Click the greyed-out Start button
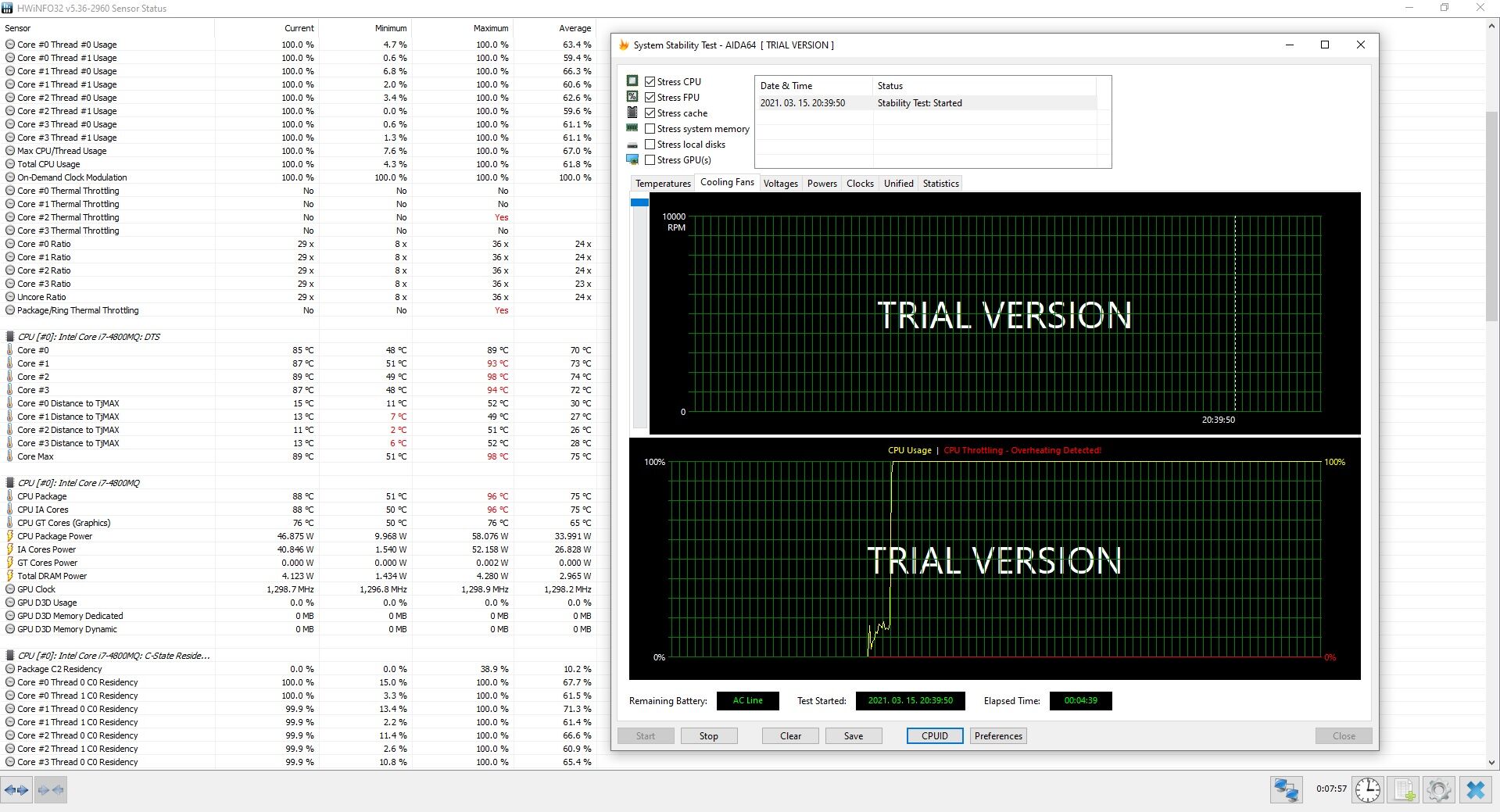 pyautogui.click(x=646, y=736)
